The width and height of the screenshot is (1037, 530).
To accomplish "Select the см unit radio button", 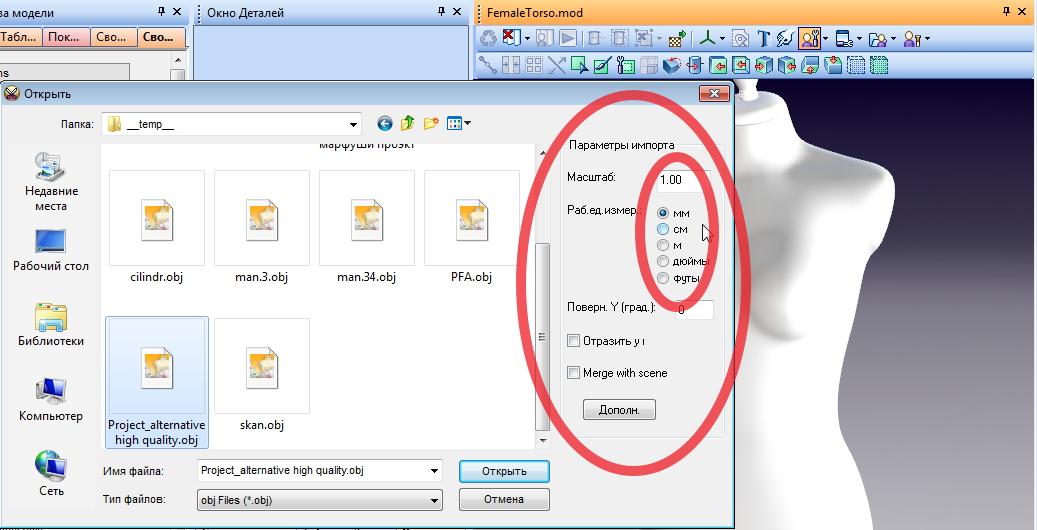I will pos(663,229).
